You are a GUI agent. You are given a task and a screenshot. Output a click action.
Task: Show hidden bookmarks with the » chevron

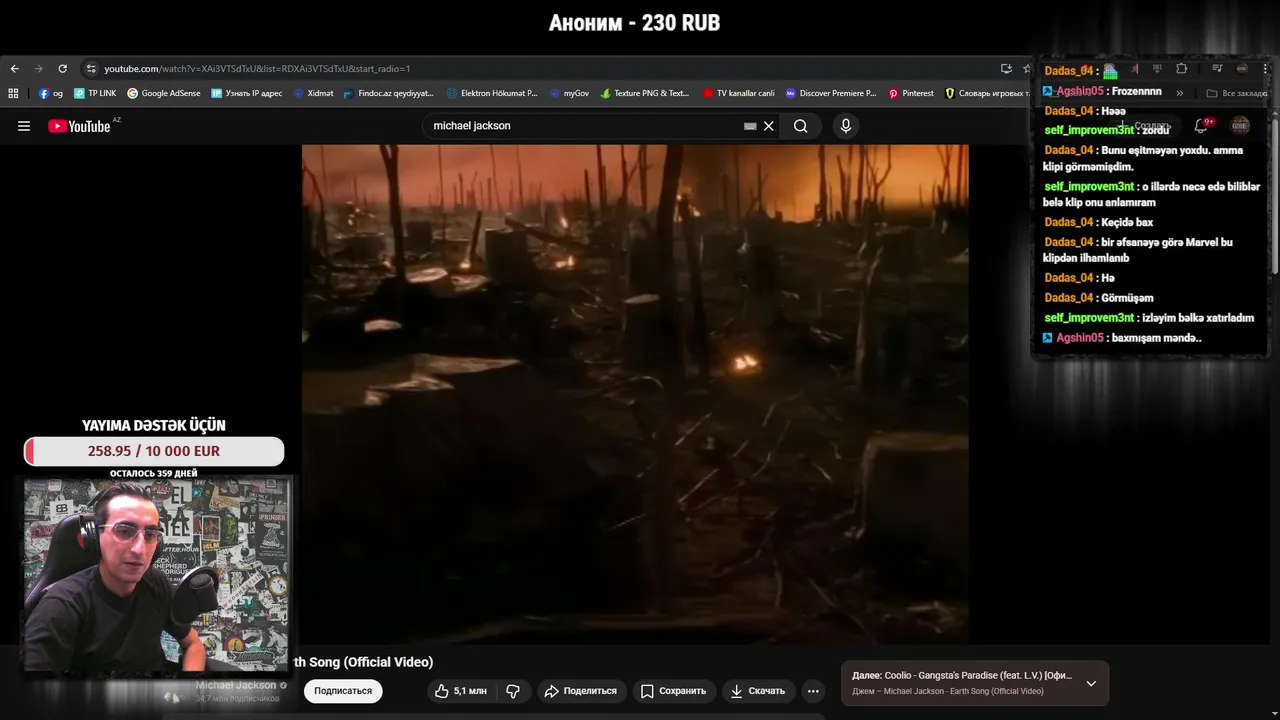click(1180, 93)
